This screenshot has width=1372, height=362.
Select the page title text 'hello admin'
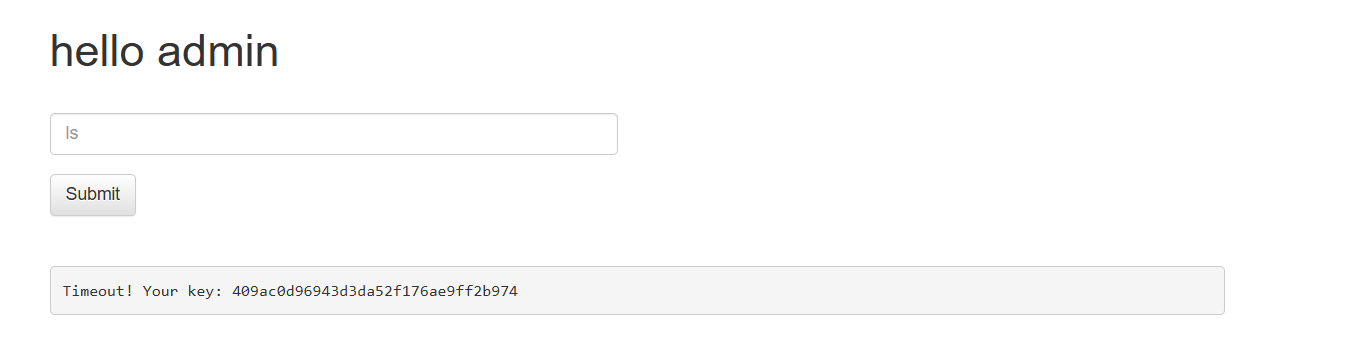pos(164,52)
